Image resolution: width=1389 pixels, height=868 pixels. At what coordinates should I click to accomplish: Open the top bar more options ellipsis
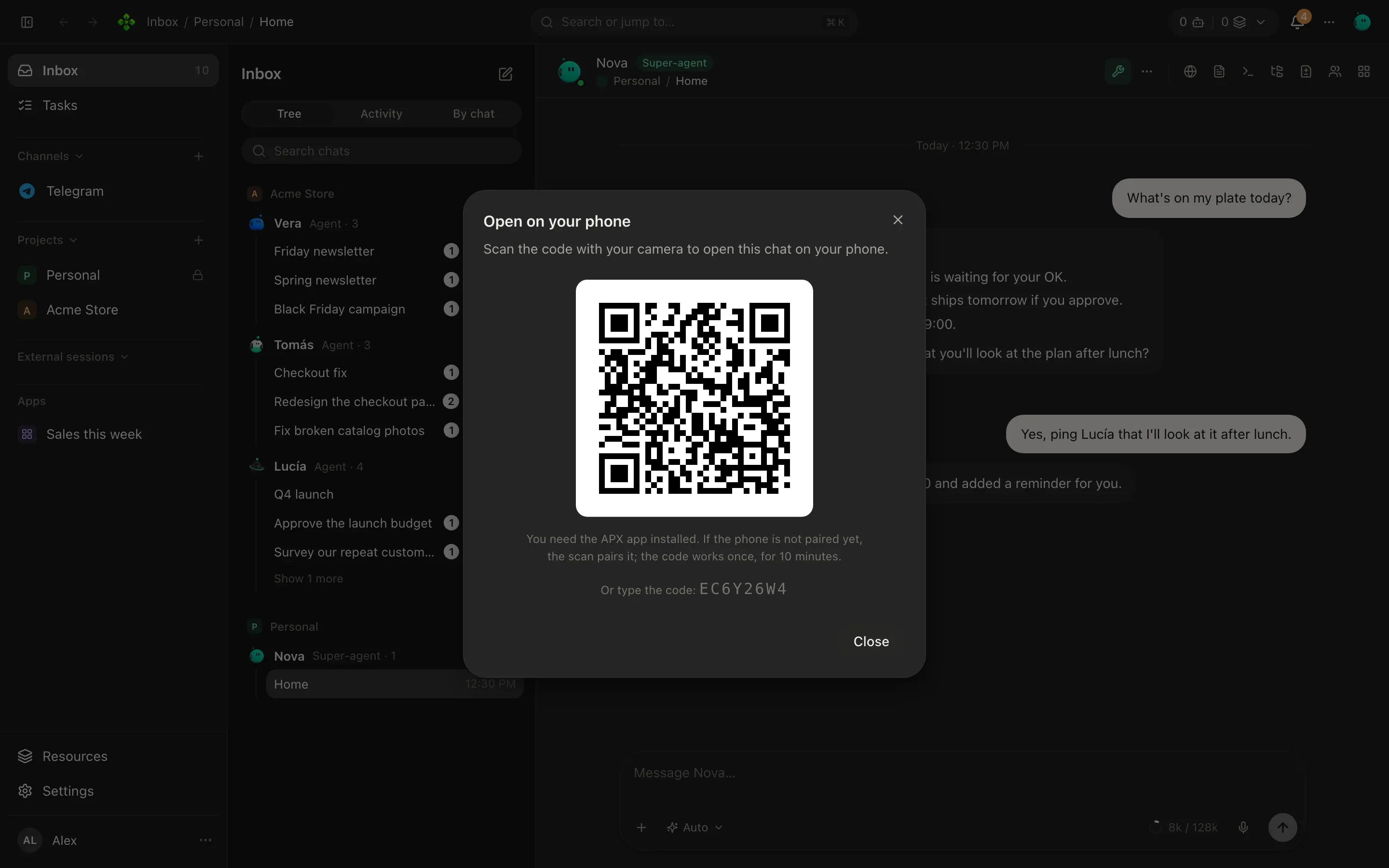1329,22
